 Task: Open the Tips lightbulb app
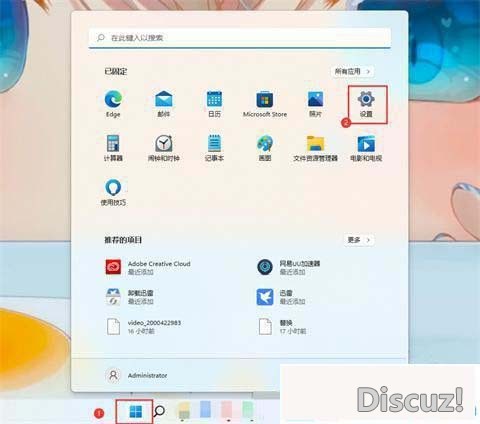pos(113,192)
